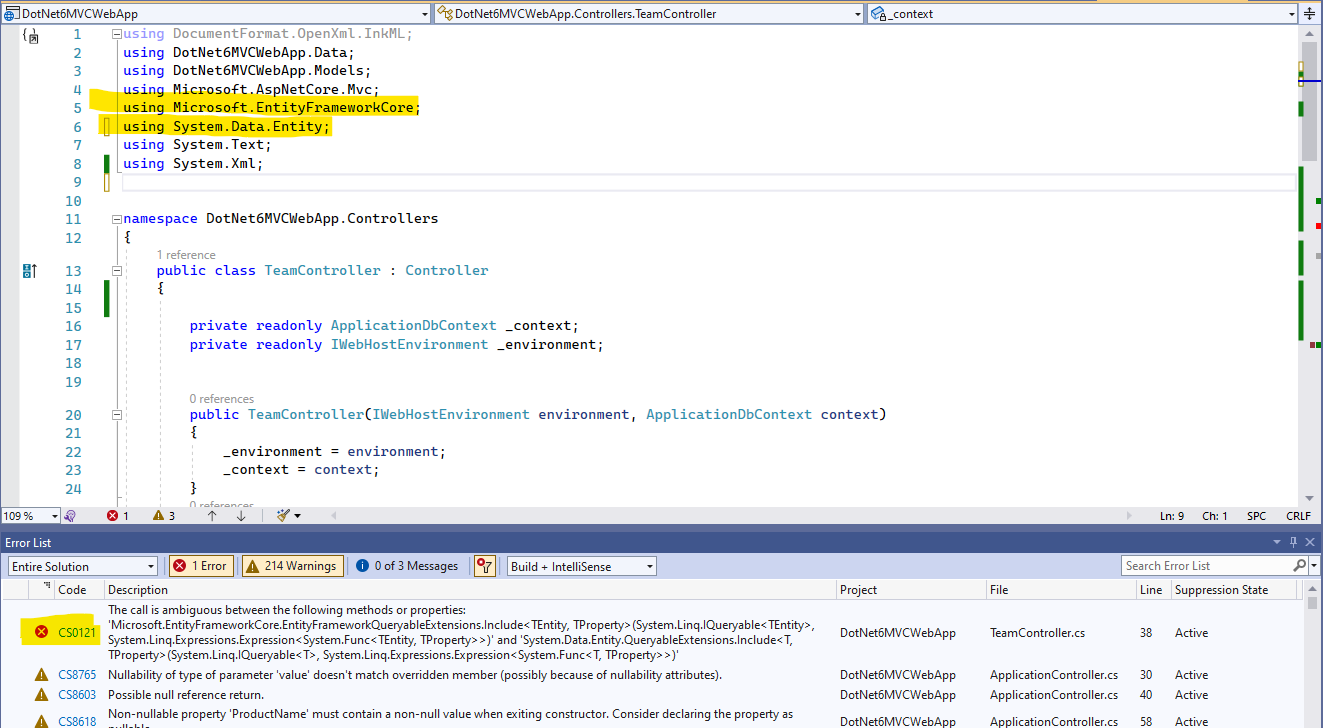
Task: Click the pushpin on the Error List panel
Action: [1292, 542]
